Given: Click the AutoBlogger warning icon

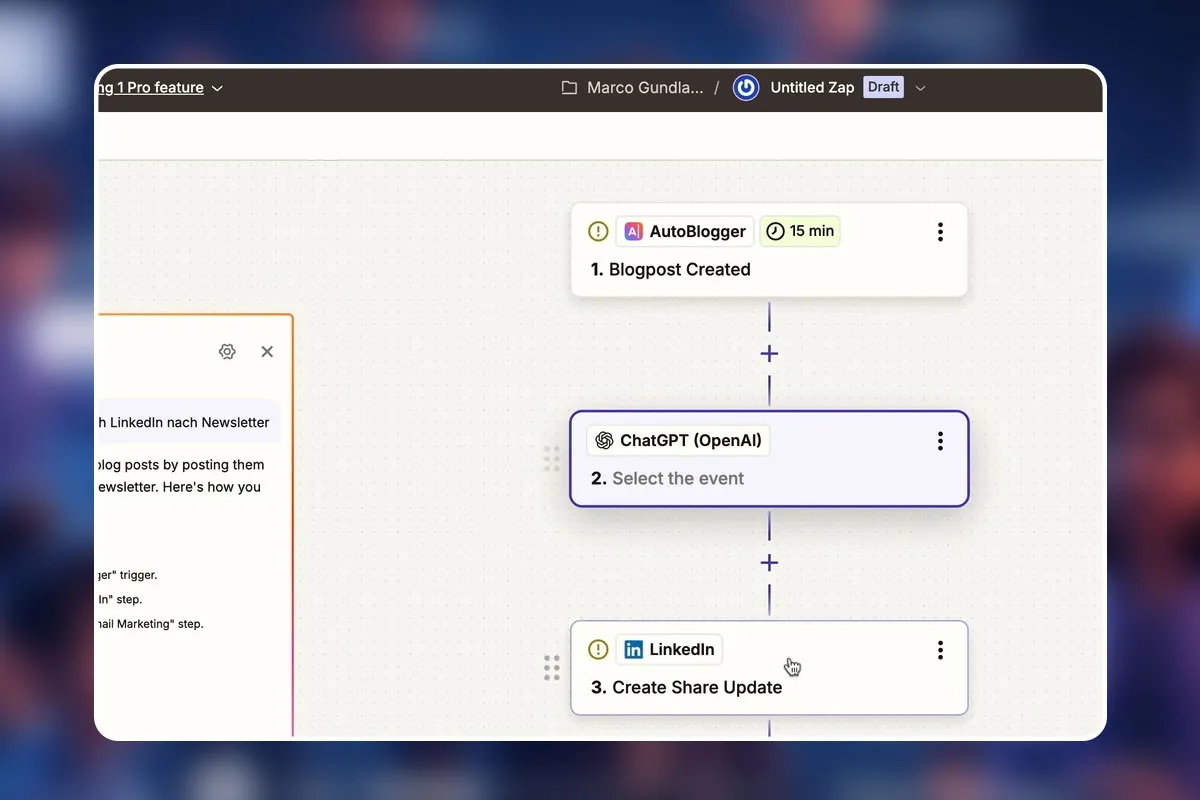Looking at the screenshot, I should [x=598, y=231].
